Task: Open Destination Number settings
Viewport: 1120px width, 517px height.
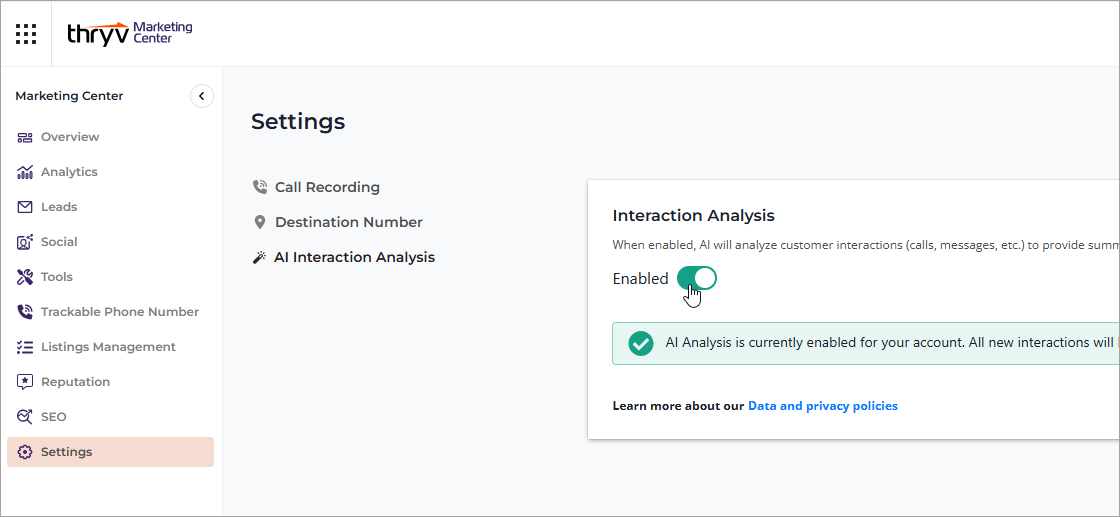Action: [348, 222]
